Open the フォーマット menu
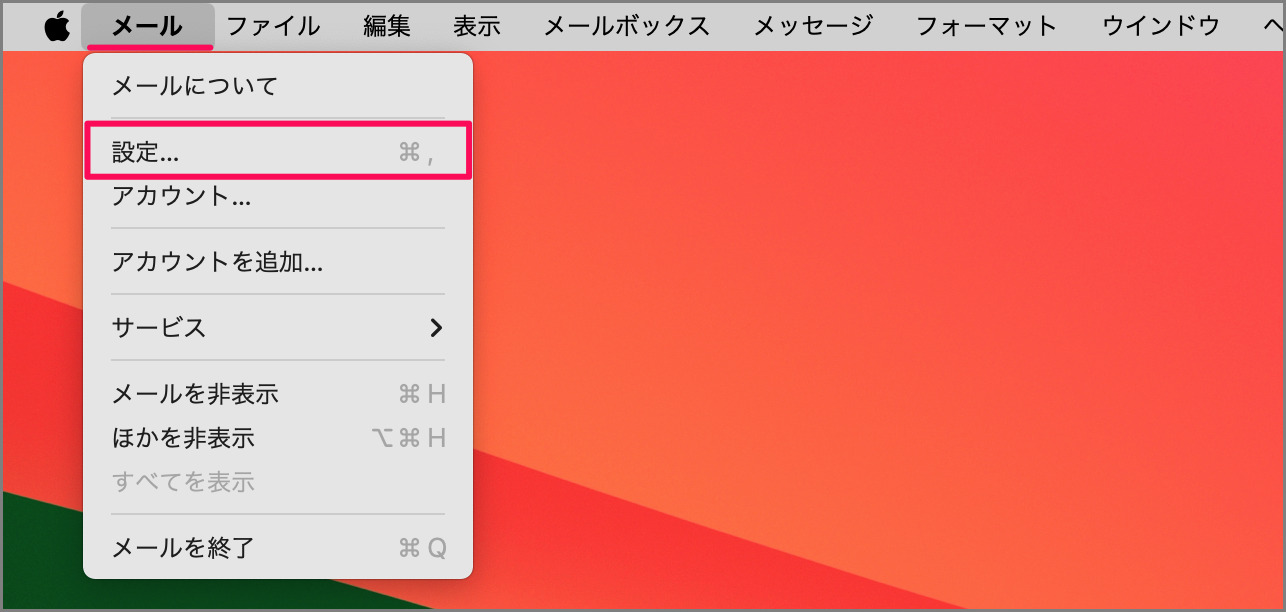 tap(986, 26)
